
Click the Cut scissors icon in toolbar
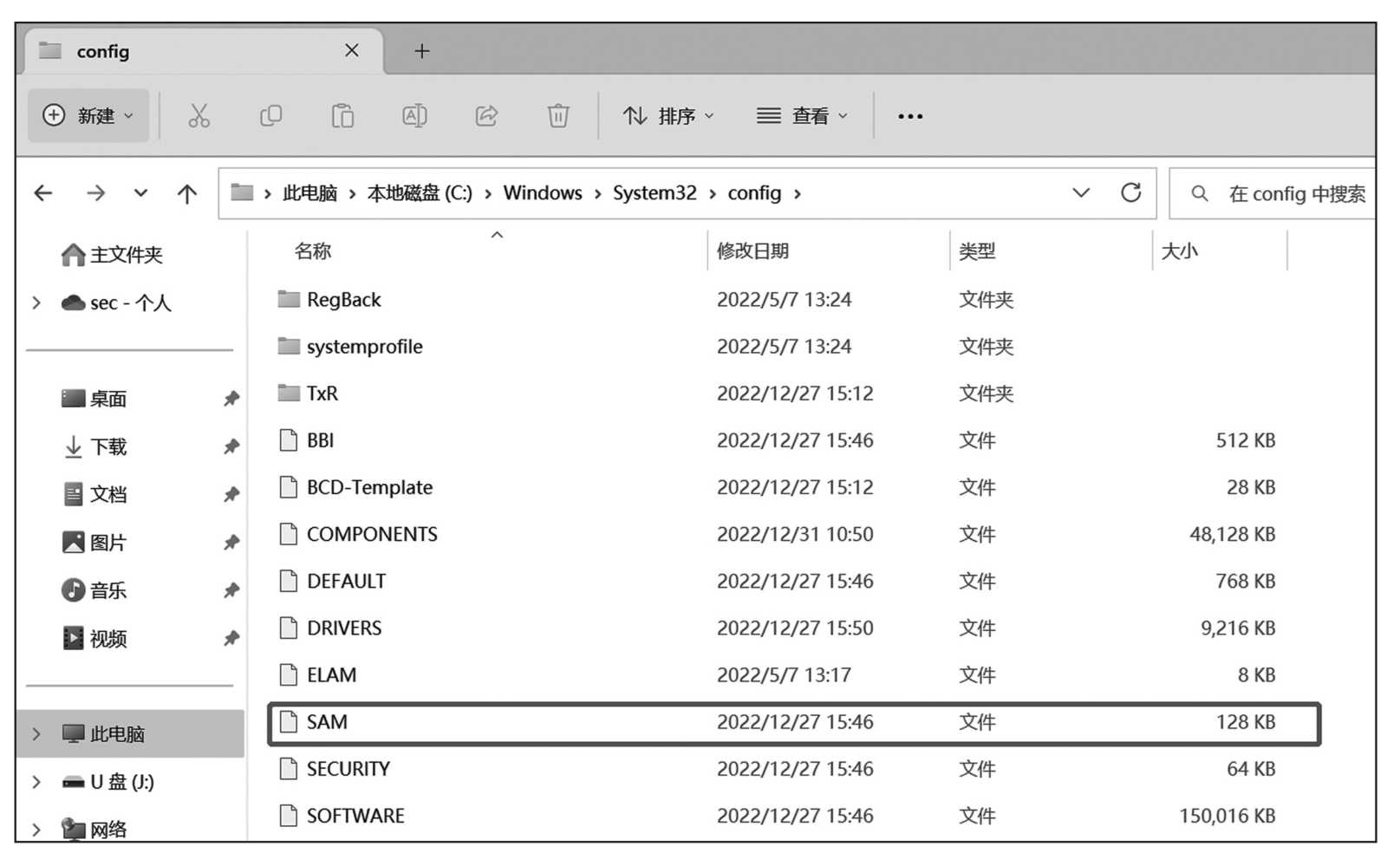coord(199,115)
